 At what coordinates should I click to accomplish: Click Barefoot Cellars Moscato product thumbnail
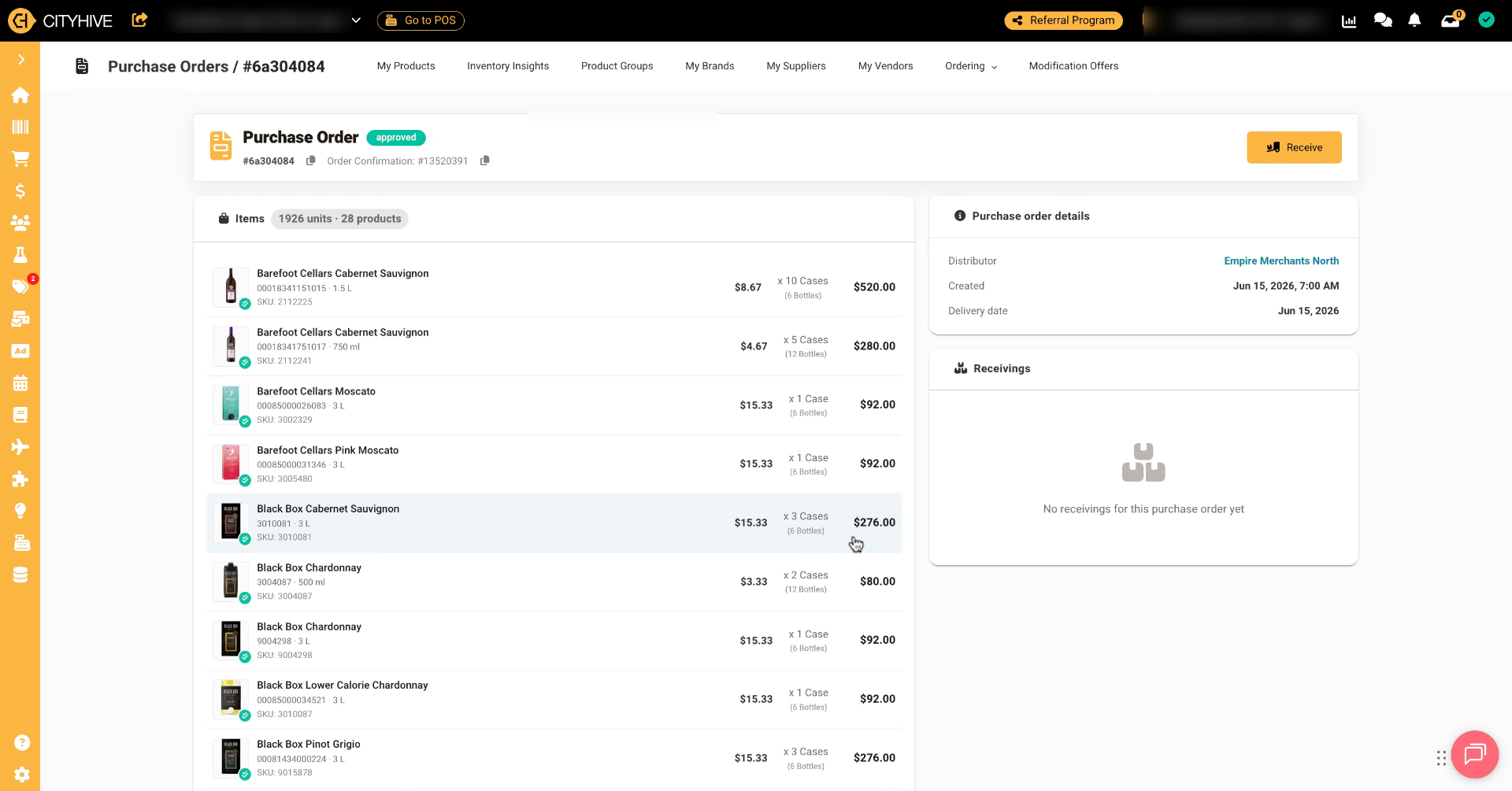click(x=231, y=405)
